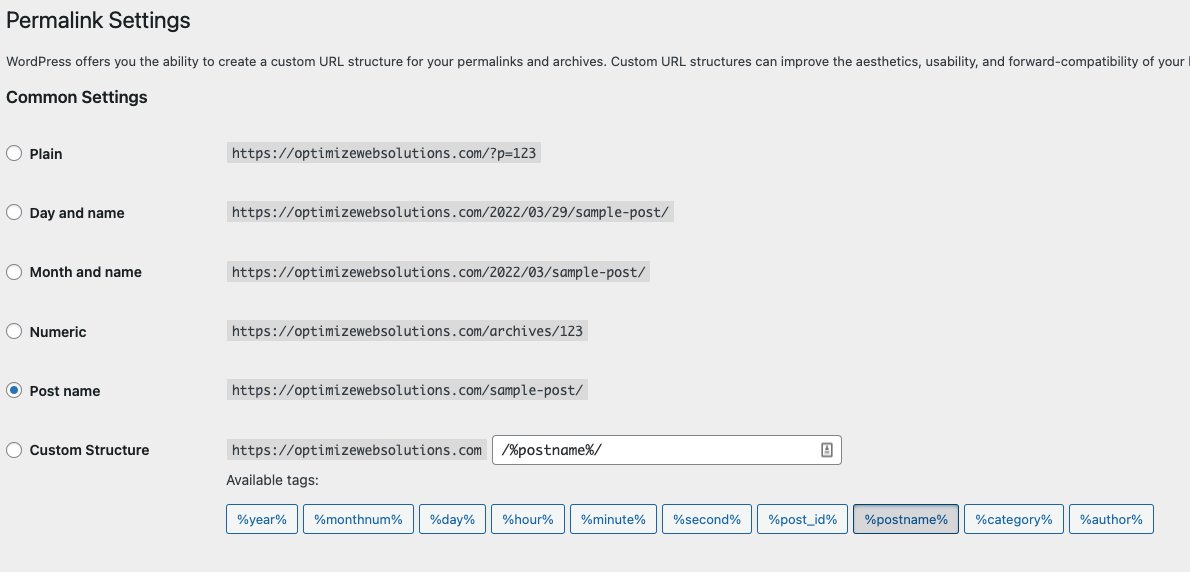Click the Available tags caption
The width and height of the screenshot is (1190, 572).
(x=272, y=480)
